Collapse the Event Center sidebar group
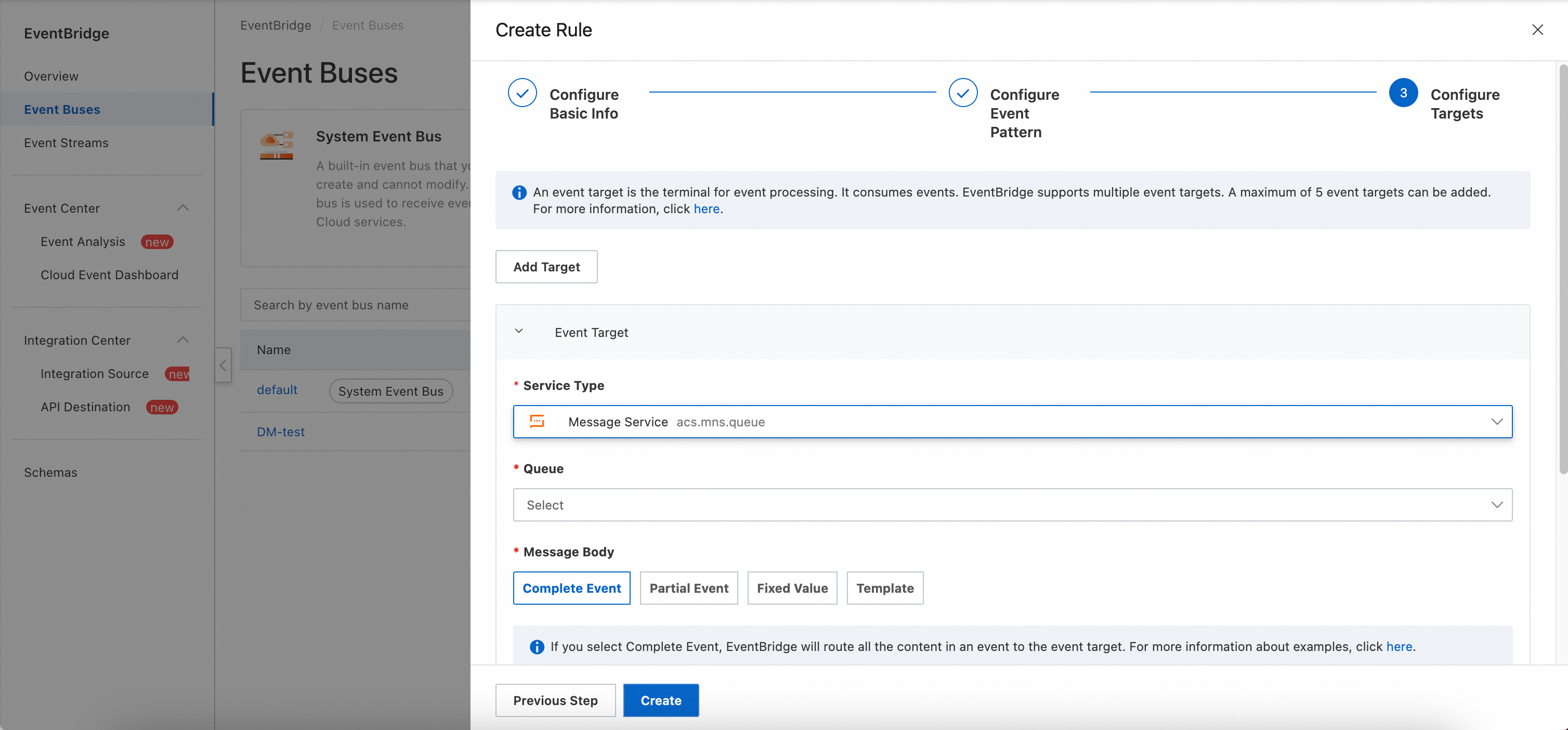Image resolution: width=1568 pixels, height=730 pixels. [182, 207]
